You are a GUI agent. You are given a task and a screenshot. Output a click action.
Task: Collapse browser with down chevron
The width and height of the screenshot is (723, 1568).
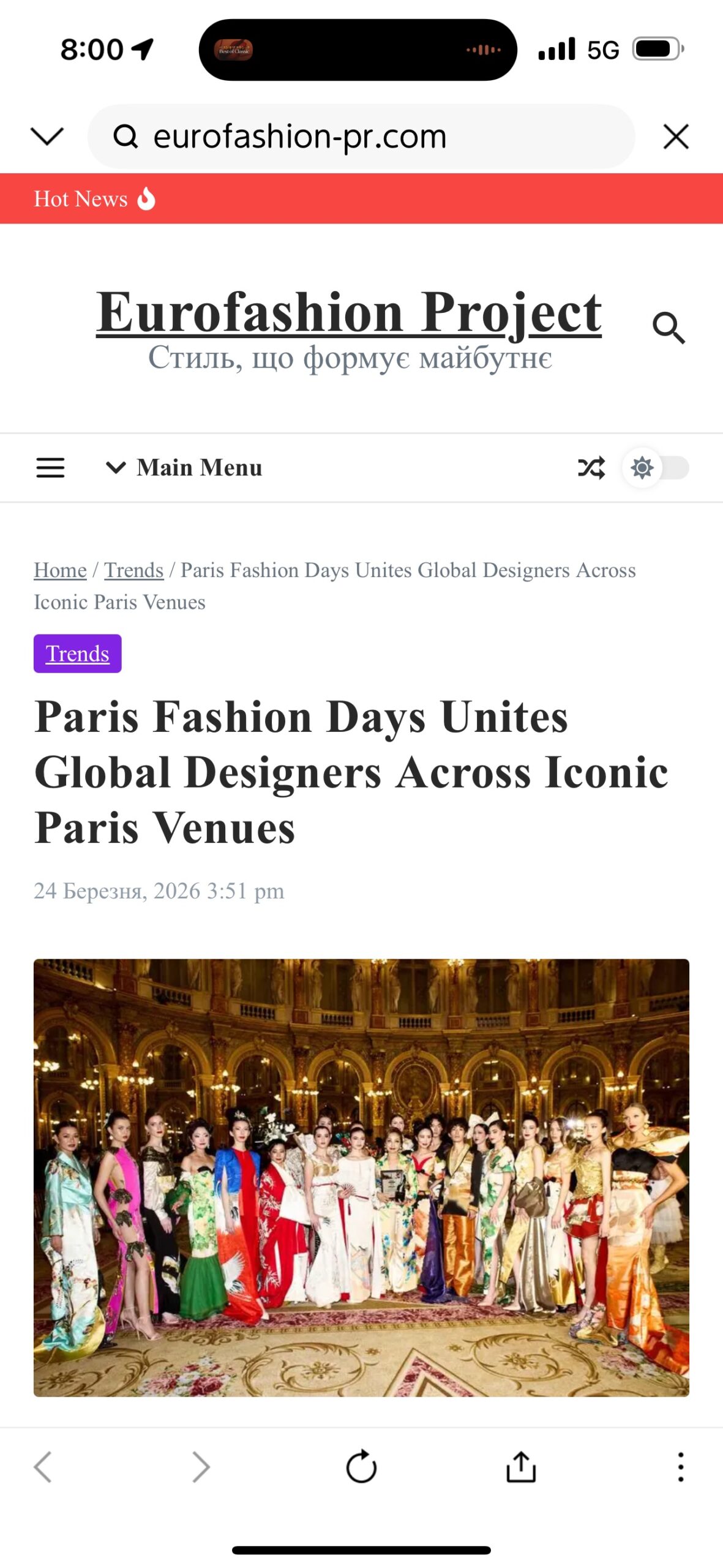(x=47, y=136)
